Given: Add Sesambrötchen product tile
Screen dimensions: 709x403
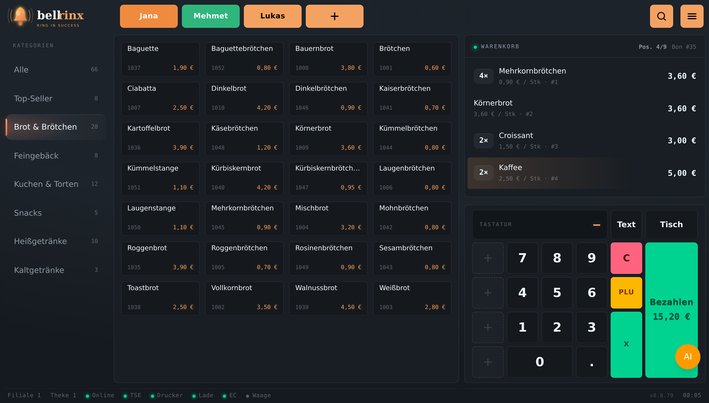Looking at the screenshot, I should click(x=412, y=258).
